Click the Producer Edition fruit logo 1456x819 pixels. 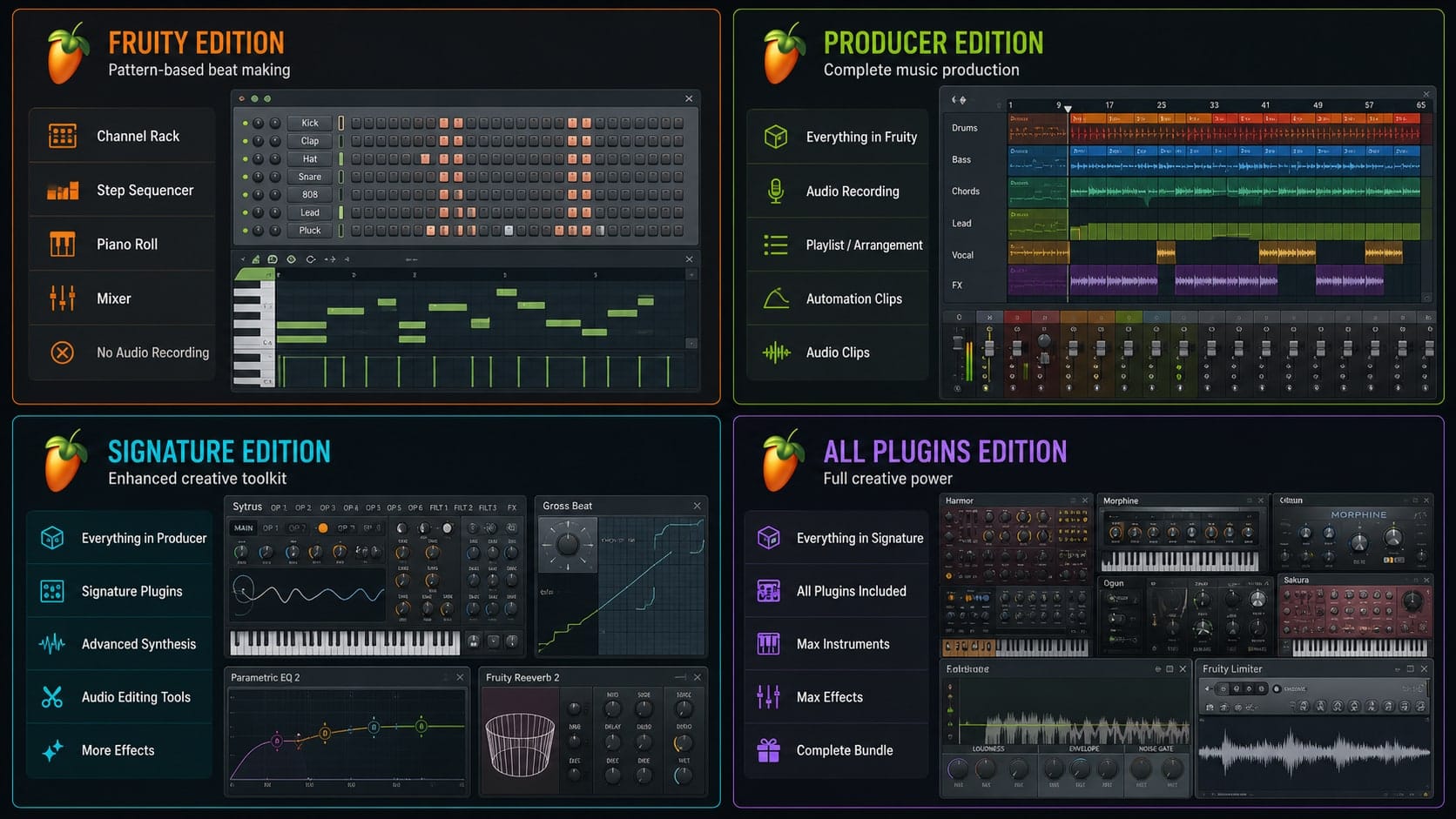pyautogui.click(x=784, y=53)
